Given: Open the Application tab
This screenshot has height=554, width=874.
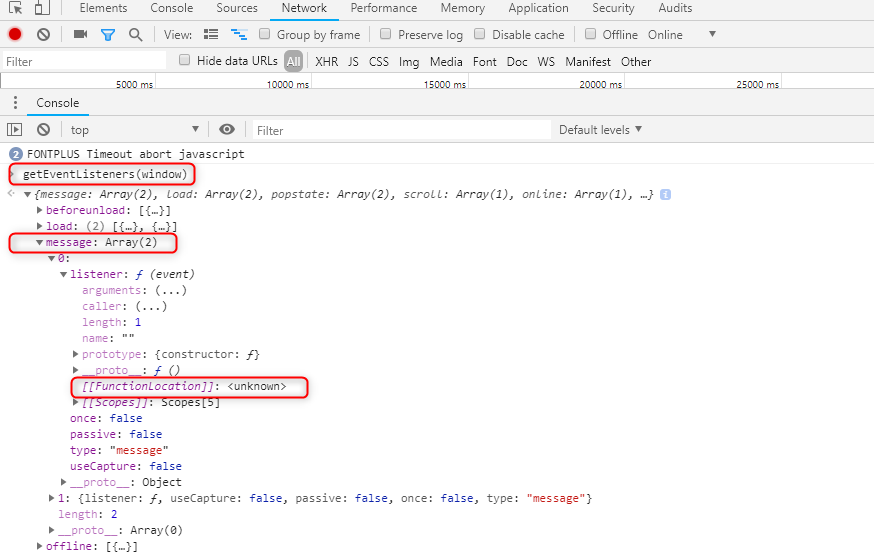Looking at the screenshot, I should (538, 8).
